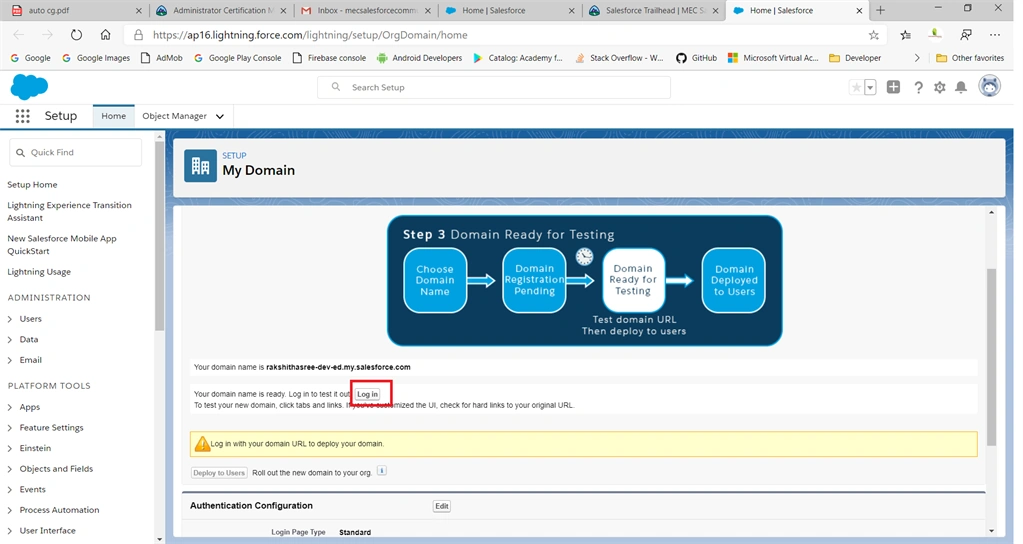Open the Object Manager tab
Viewport: 1023px width, 544px height.
174,116
